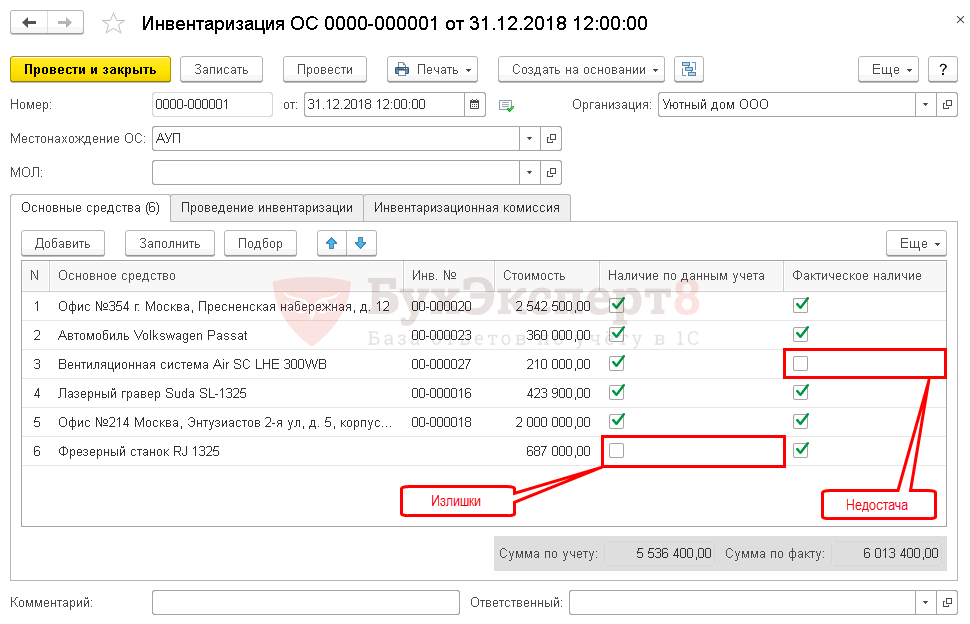Image resolution: width=970 pixels, height=624 pixels.
Task: Open the document structure icon next to Создать на основании
Action: pyautogui.click(x=688, y=69)
